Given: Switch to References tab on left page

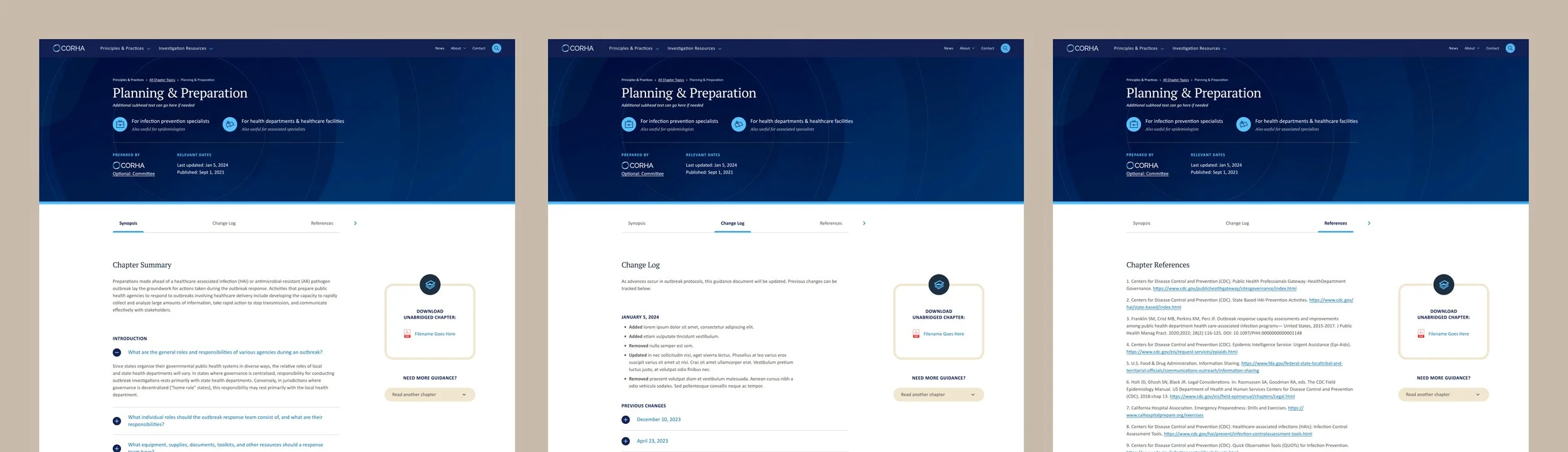Looking at the screenshot, I should click(322, 223).
